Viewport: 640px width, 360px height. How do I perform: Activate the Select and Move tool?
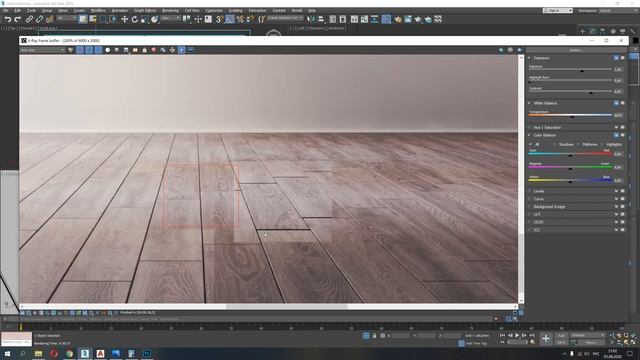[124, 19]
